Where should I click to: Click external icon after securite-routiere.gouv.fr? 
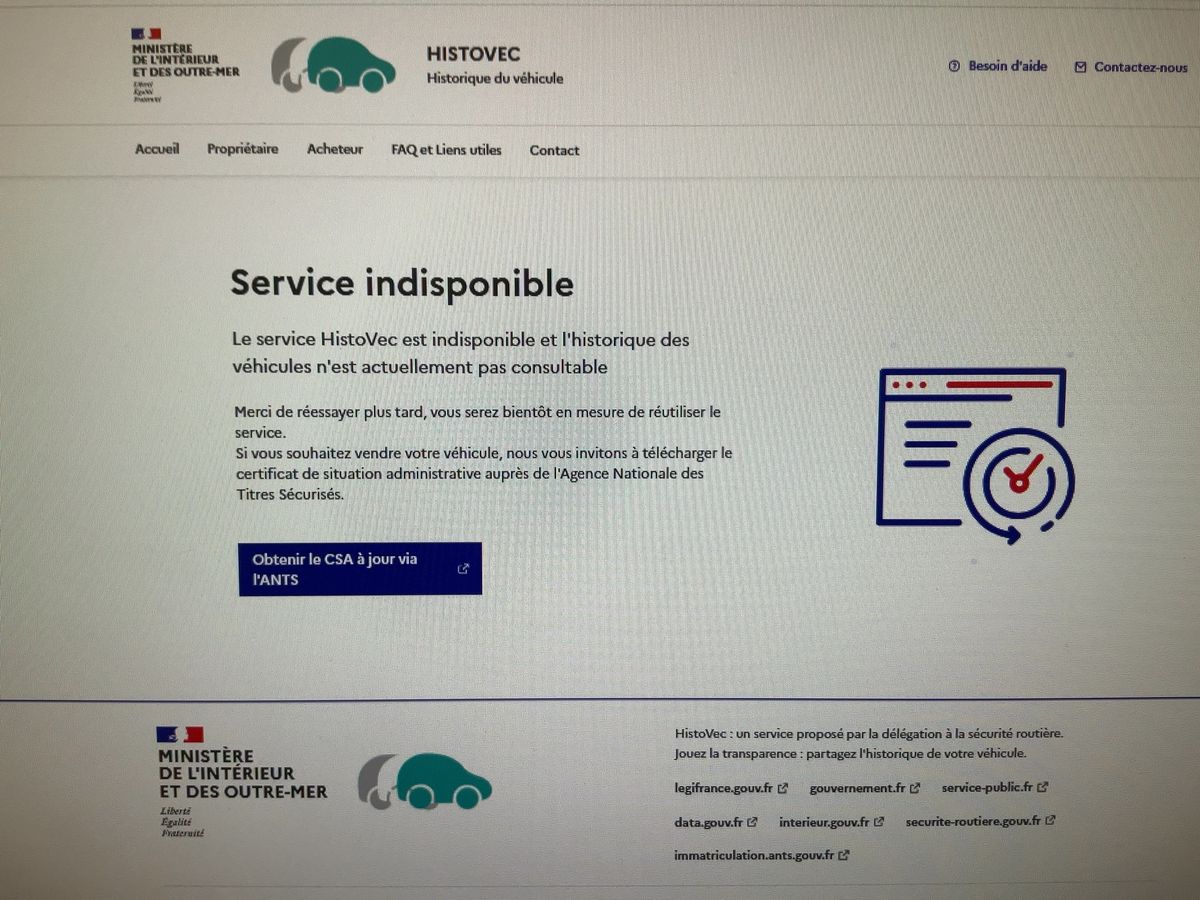click(x=1050, y=821)
